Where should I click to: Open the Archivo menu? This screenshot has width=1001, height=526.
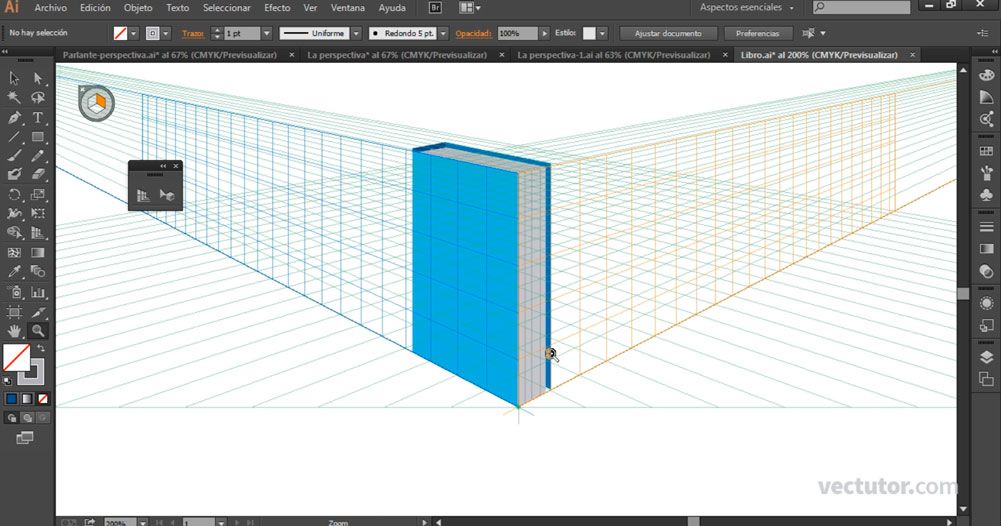[x=50, y=8]
